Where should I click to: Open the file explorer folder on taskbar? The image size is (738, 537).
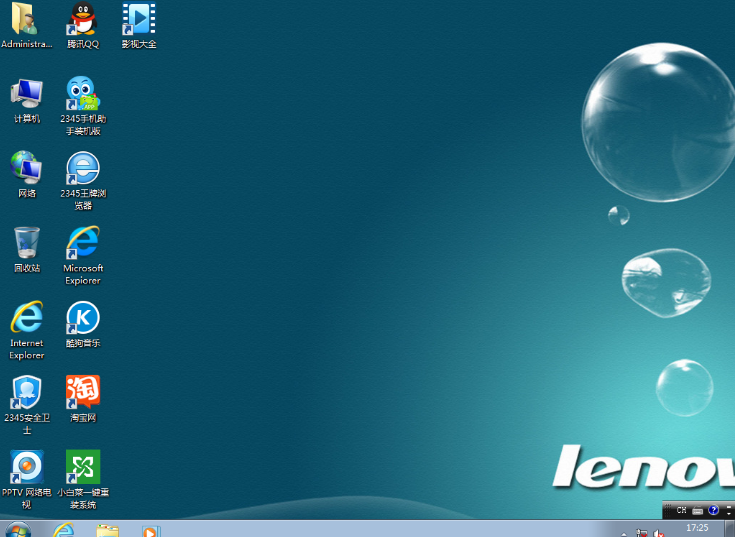point(107,530)
